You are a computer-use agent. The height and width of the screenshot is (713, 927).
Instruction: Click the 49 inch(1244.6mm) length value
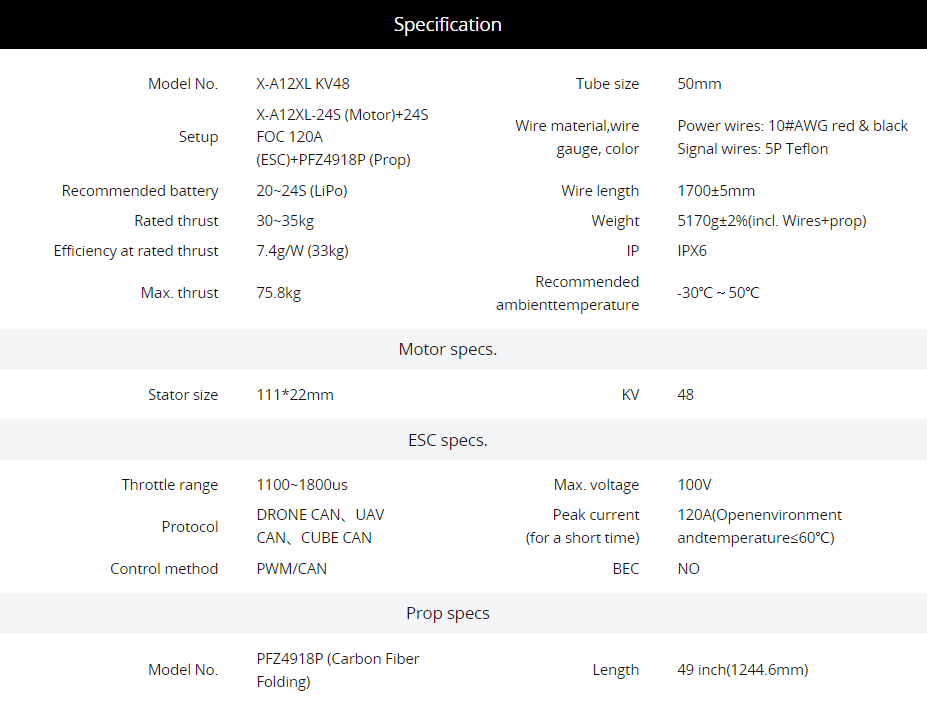[743, 670]
